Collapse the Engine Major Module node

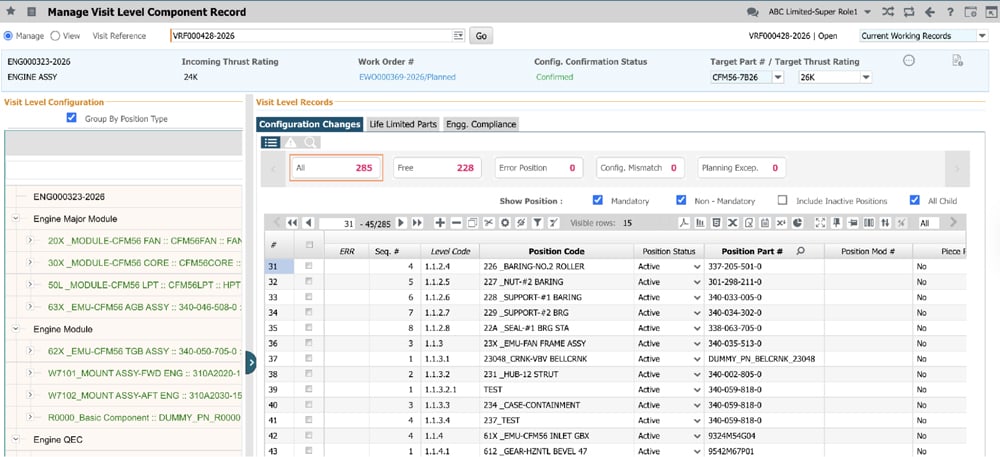tap(15, 219)
